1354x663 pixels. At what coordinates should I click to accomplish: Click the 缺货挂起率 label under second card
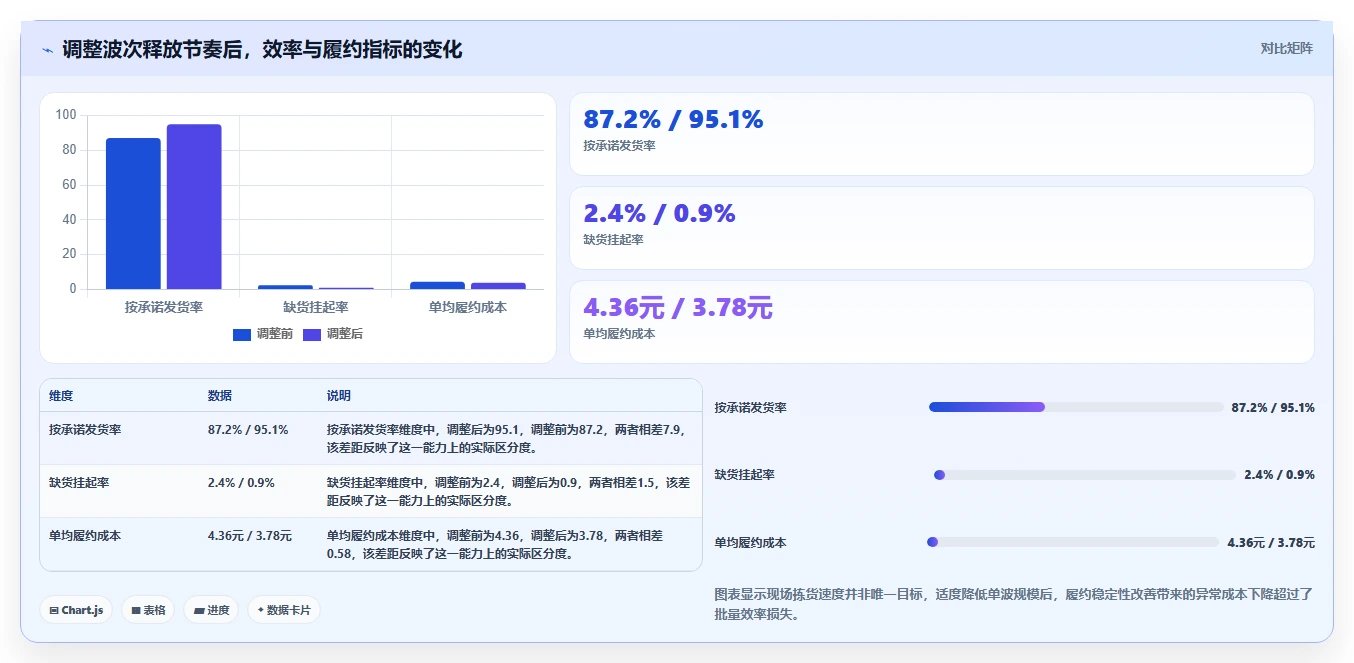tap(613, 240)
